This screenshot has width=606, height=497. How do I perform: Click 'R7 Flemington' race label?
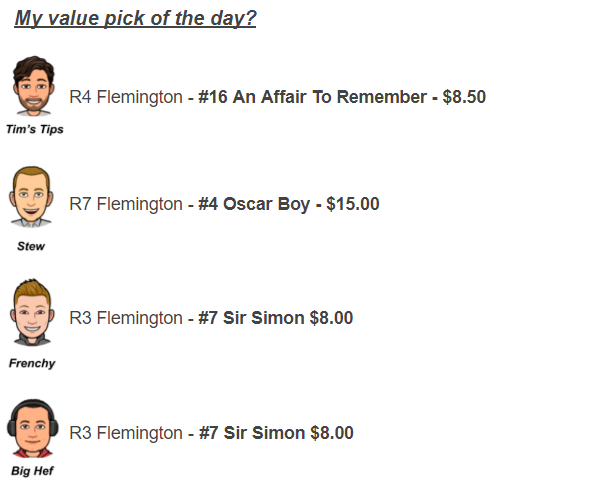[126, 204]
